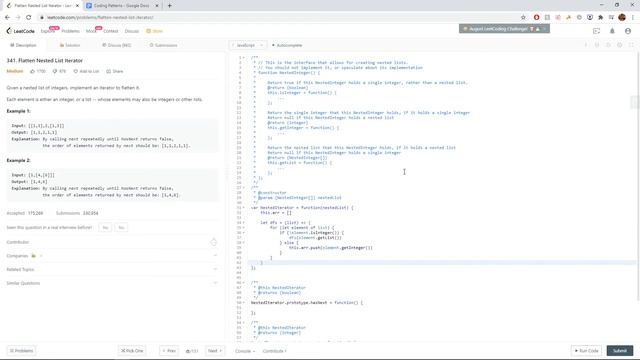
Task: Click the lock icon next to Companies
Action: pyautogui.click(x=33, y=256)
